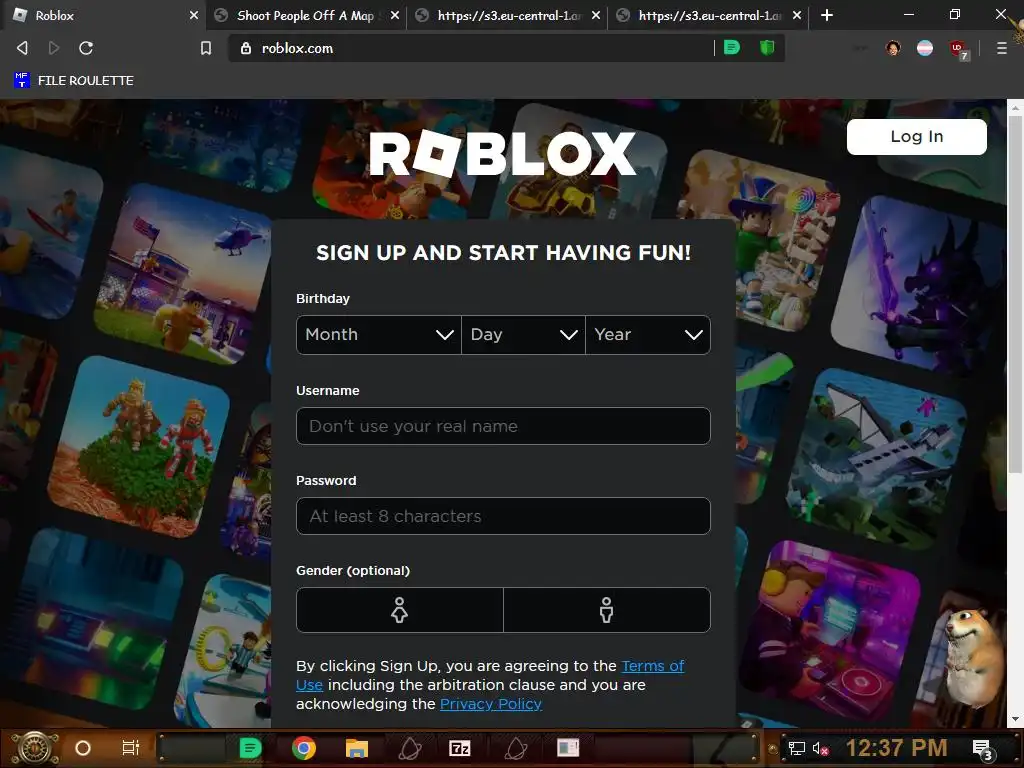Close the last s3.eu-central tab
The image size is (1024, 768).
[x=797, y=15]
